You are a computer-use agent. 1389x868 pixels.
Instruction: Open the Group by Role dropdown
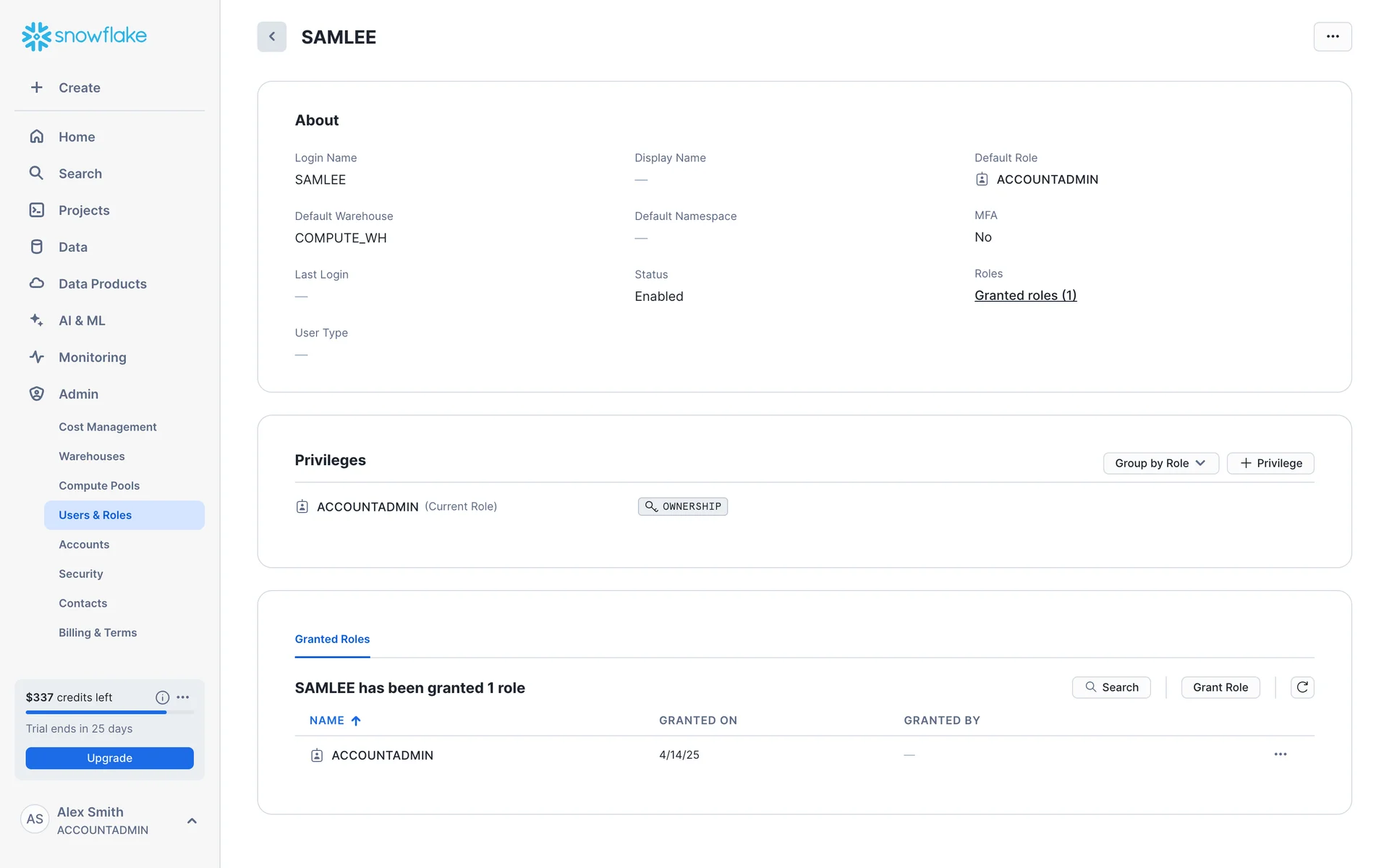[x=1160, y=463]
